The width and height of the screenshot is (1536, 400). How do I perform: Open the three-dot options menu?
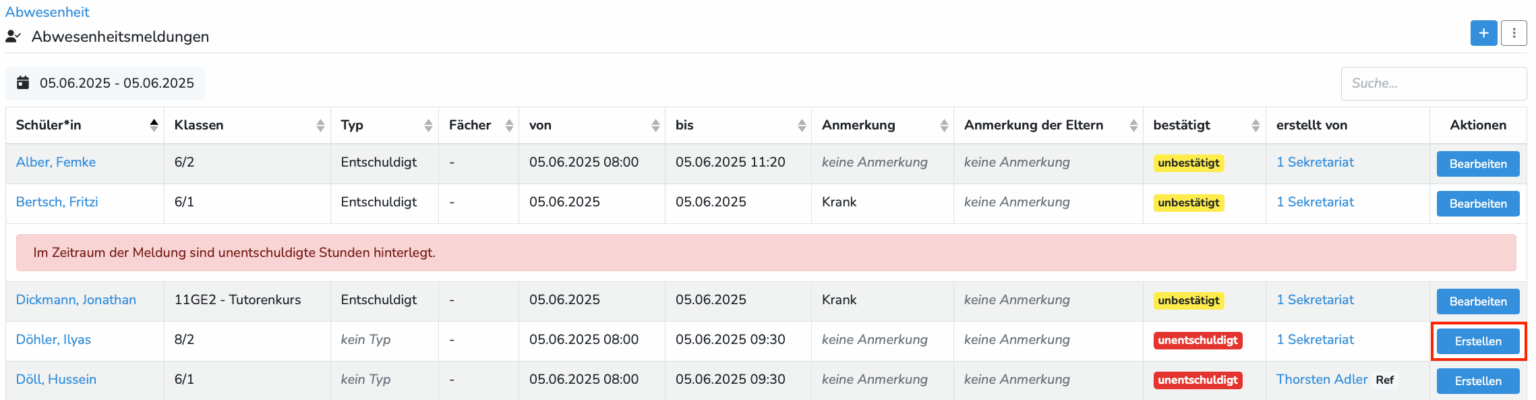tap(1514, 33)
